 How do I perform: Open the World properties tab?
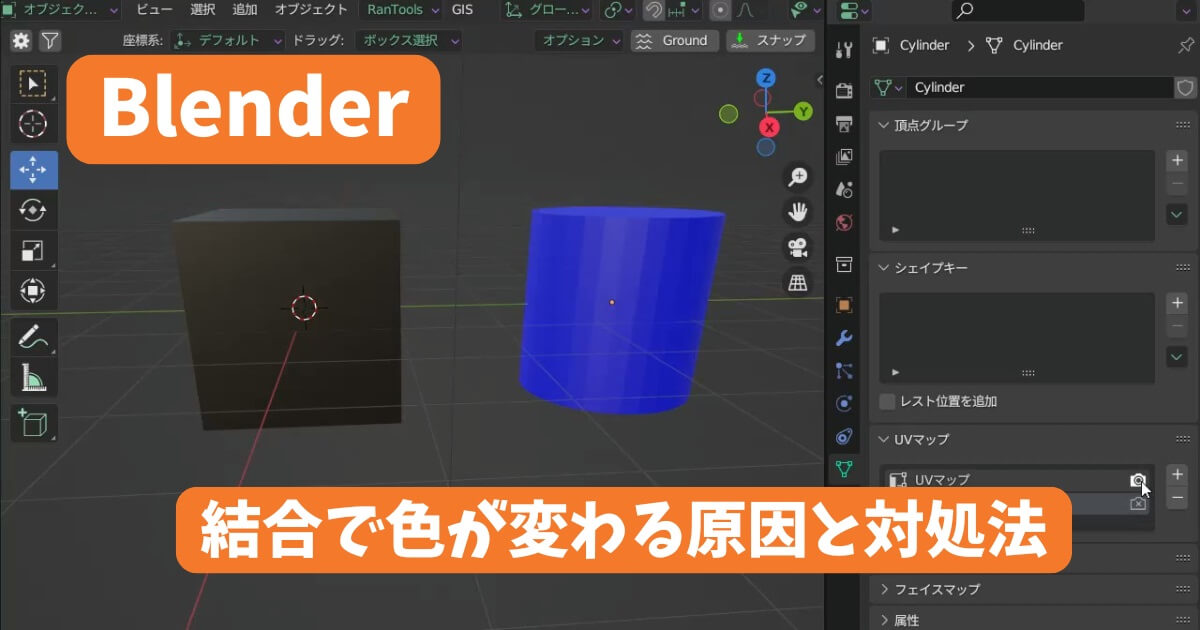[x=844, y=222]
